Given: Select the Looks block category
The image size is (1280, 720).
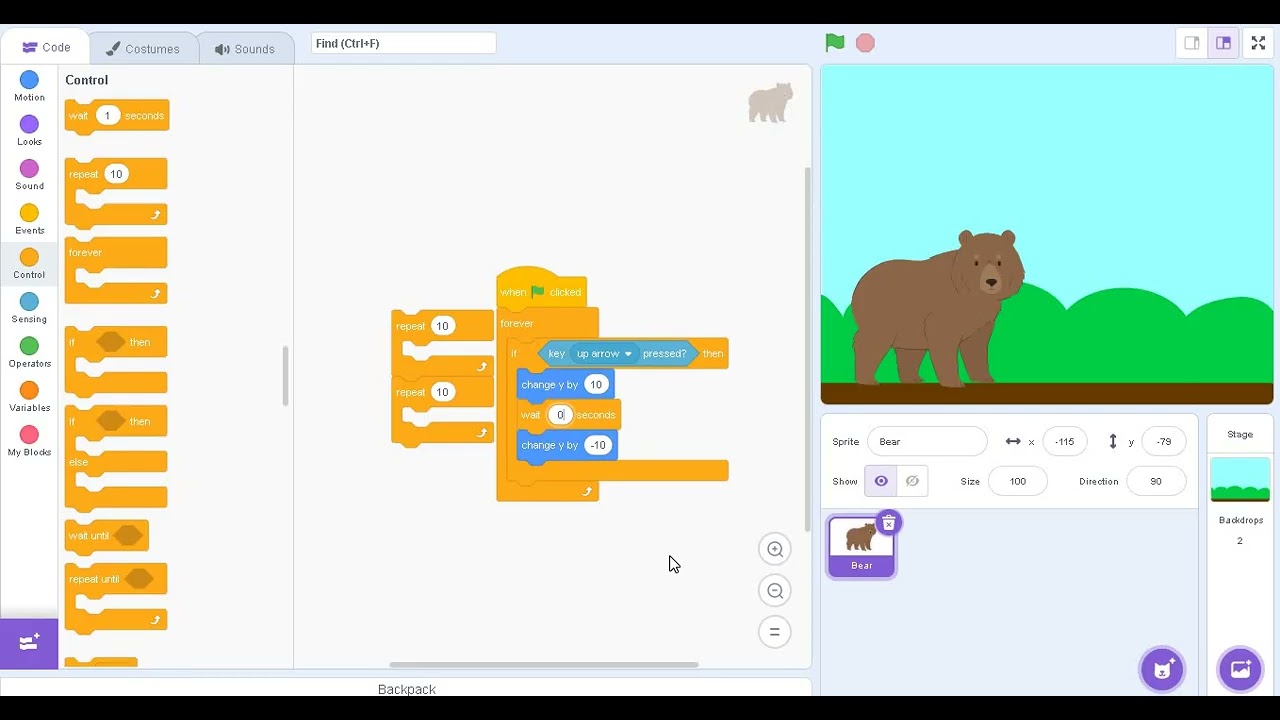Looking at the screenshot, I should (29, 130).
